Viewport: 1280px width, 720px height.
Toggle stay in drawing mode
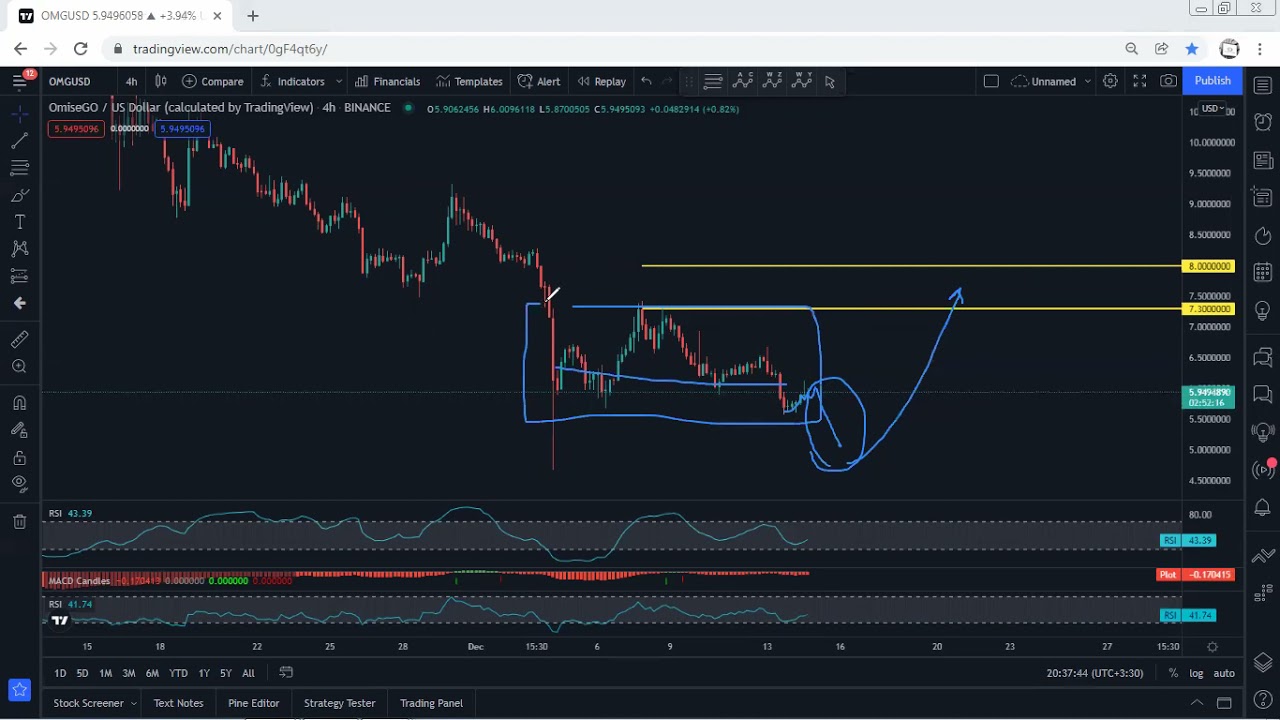pos(19,430)
